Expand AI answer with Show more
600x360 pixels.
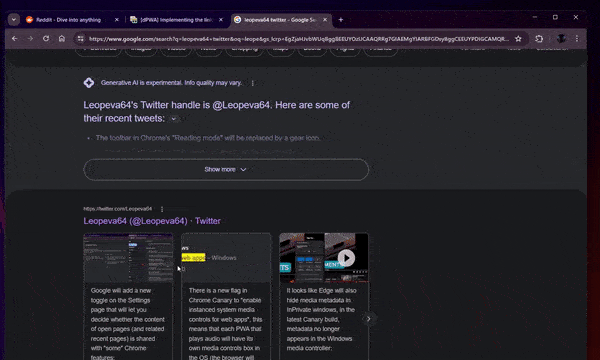pos(226,169)
